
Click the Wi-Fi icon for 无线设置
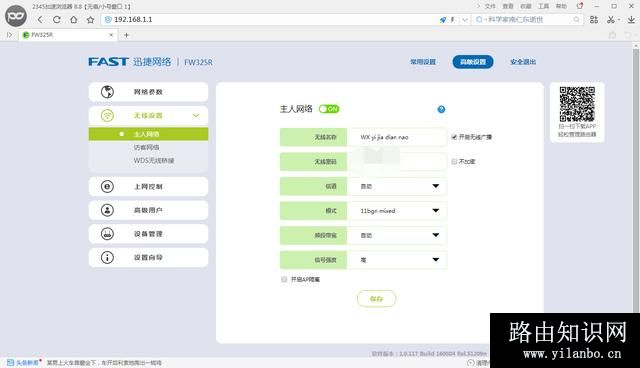(107, 115)
